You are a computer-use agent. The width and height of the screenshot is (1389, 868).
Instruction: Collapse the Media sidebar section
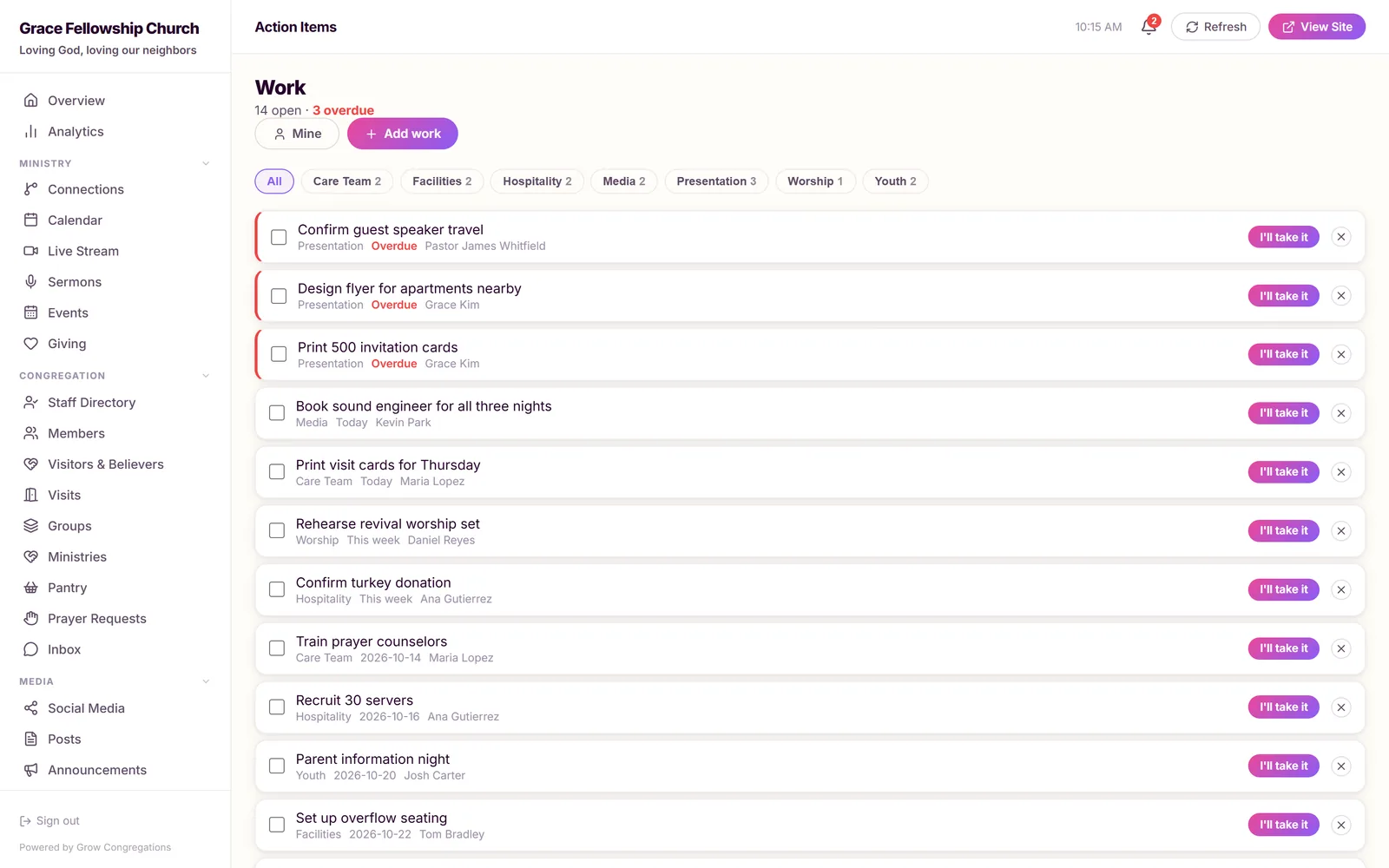click(206, 681)
